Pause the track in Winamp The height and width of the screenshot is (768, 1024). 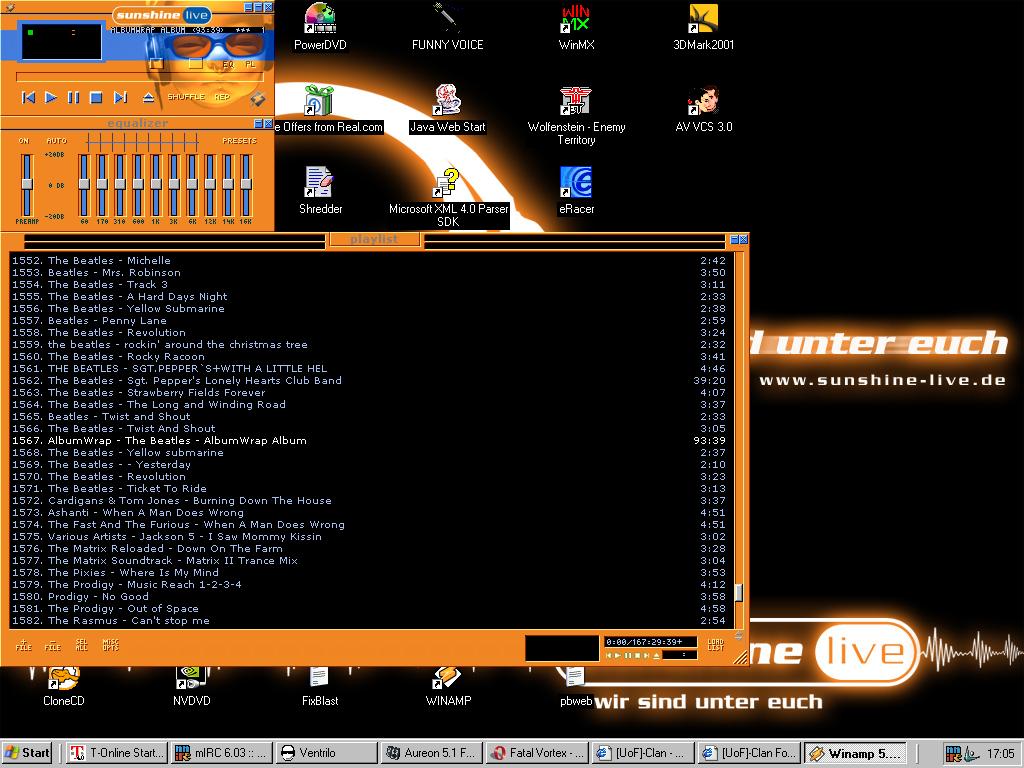(73, 97)
